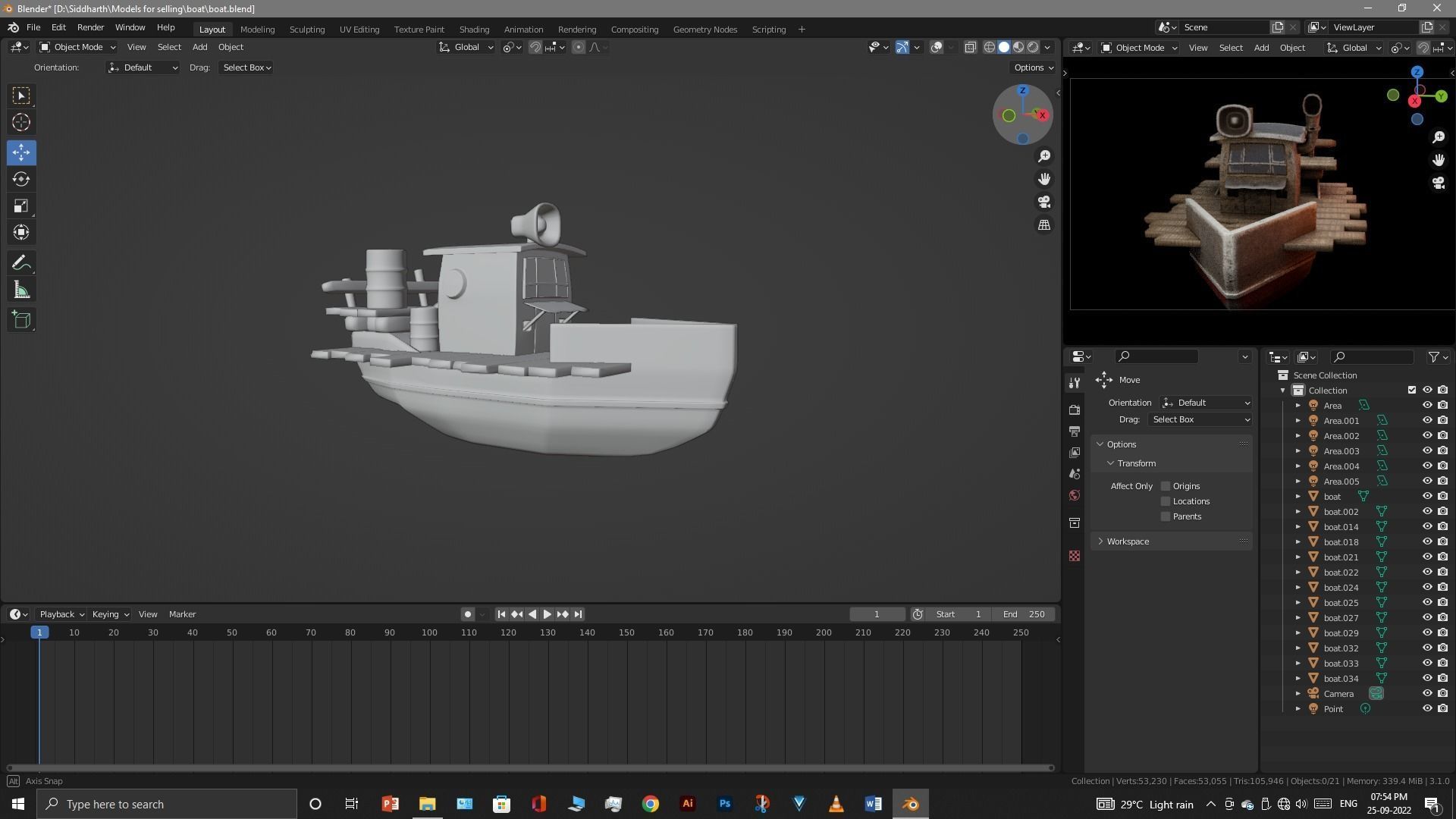Click the outliner search field
The image size is (1456, 819).
[x=1371, y=356]
